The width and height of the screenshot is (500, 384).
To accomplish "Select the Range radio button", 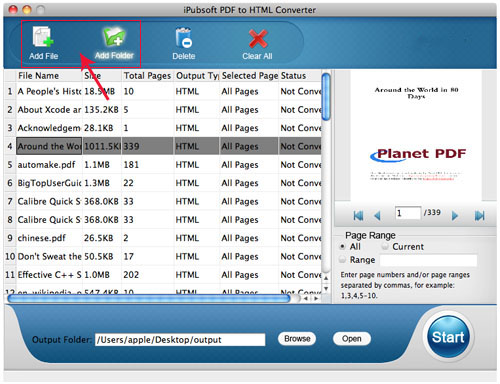I will coord(342,259).
